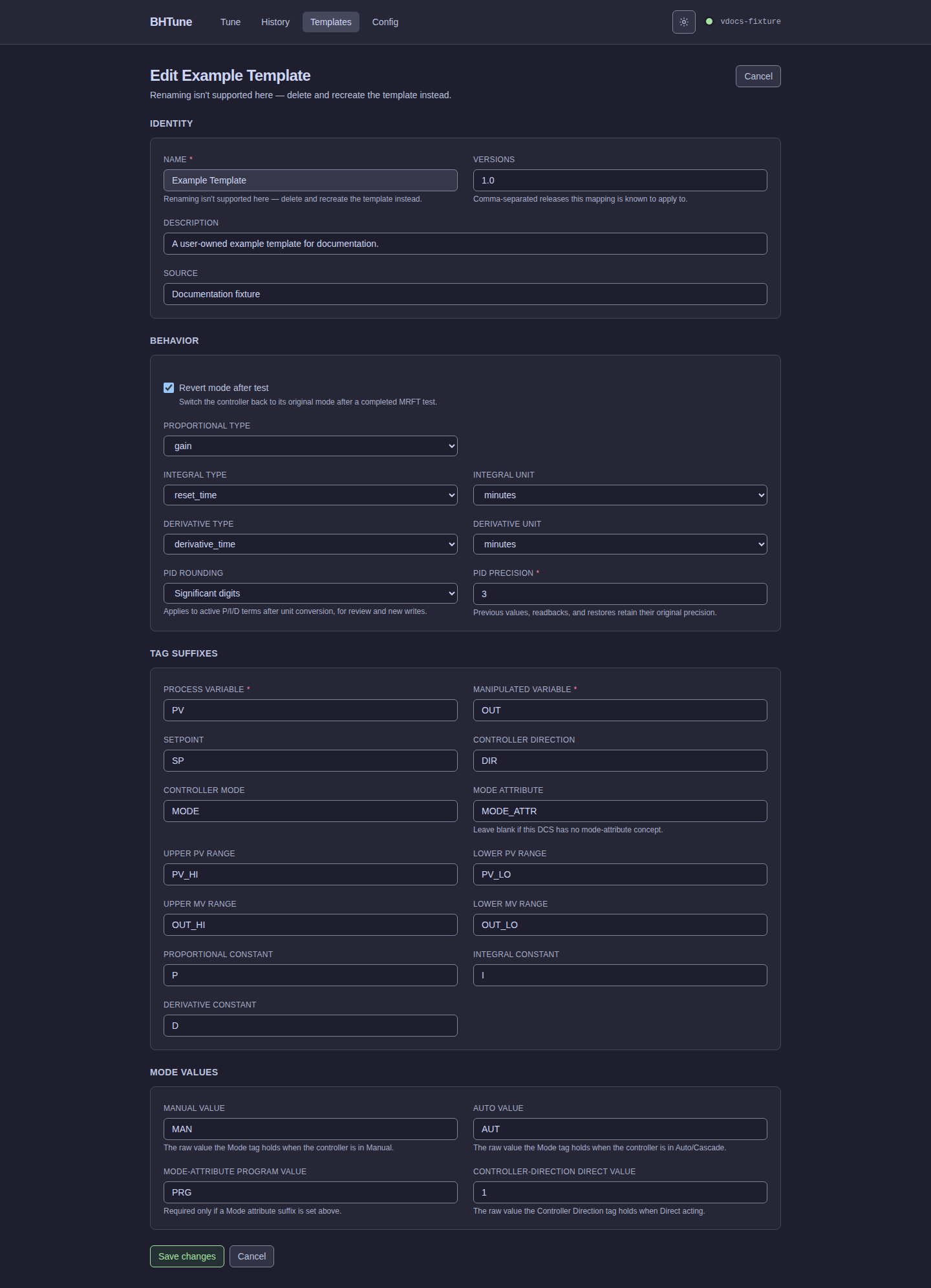Uncheck Revert mode after test
Image resolution: width=931 pixels, height=1288 pixels.
coord(169,388)
